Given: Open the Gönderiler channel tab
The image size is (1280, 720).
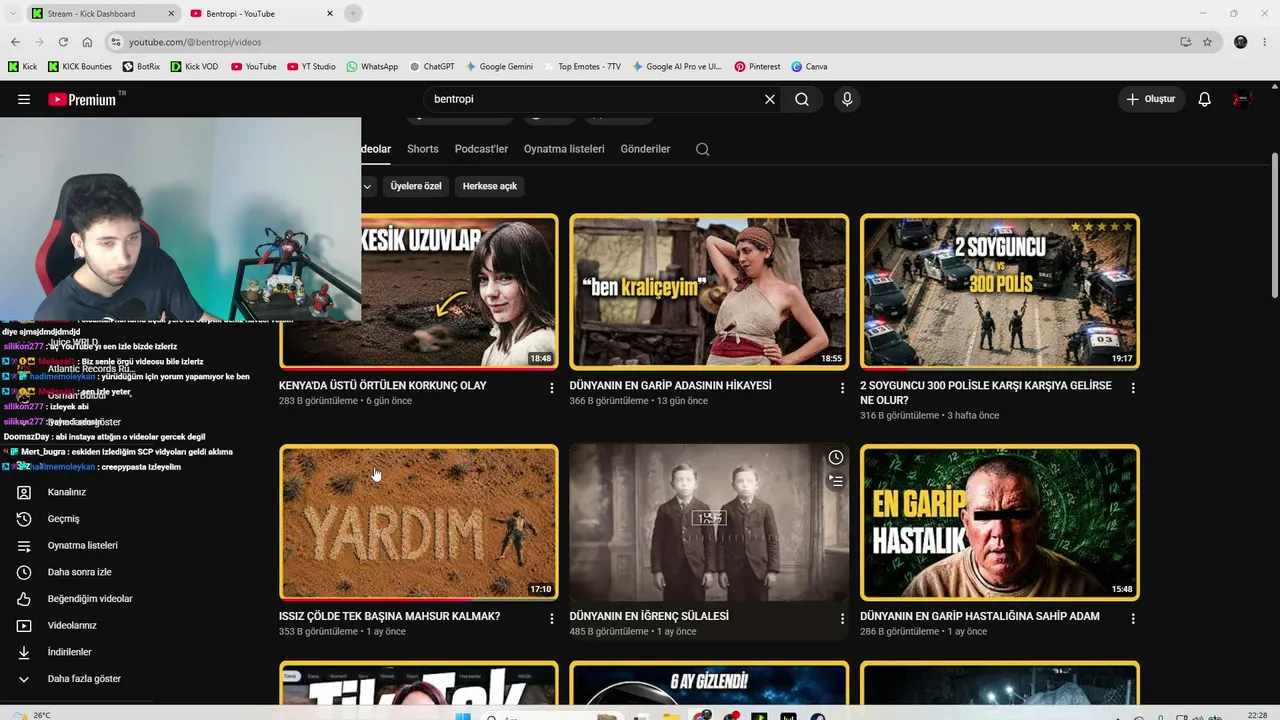Looking at the screenshot, I should coord(645,149).
